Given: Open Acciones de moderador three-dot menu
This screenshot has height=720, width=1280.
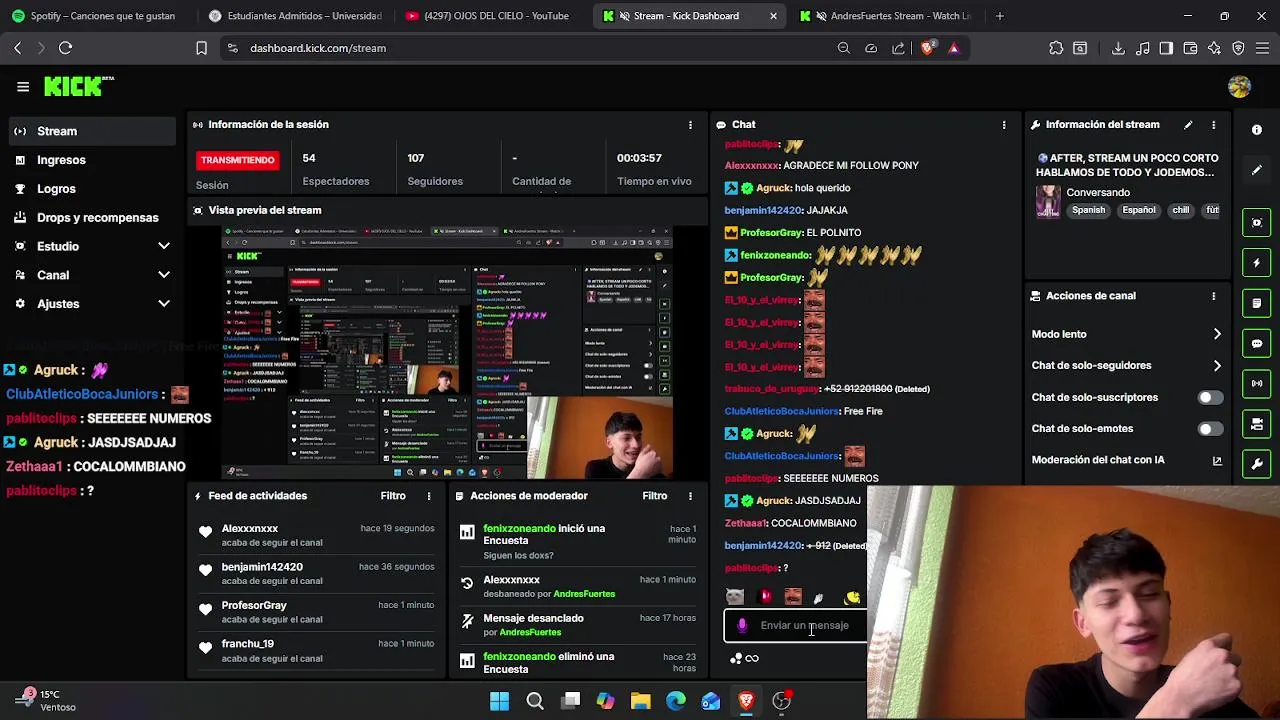Looking at the screenshot, I should coord(690,496).
